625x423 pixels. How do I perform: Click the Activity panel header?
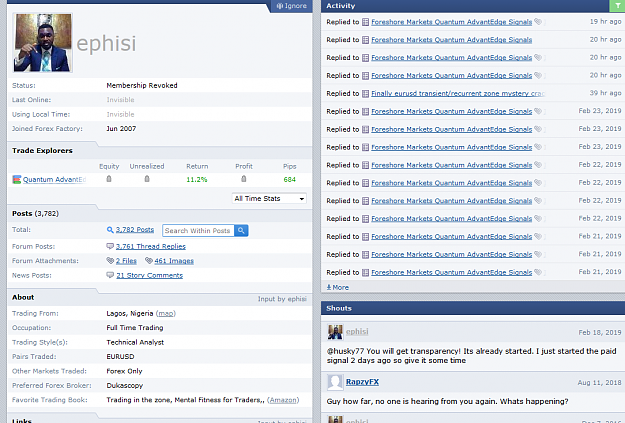(x=465, y=6)
